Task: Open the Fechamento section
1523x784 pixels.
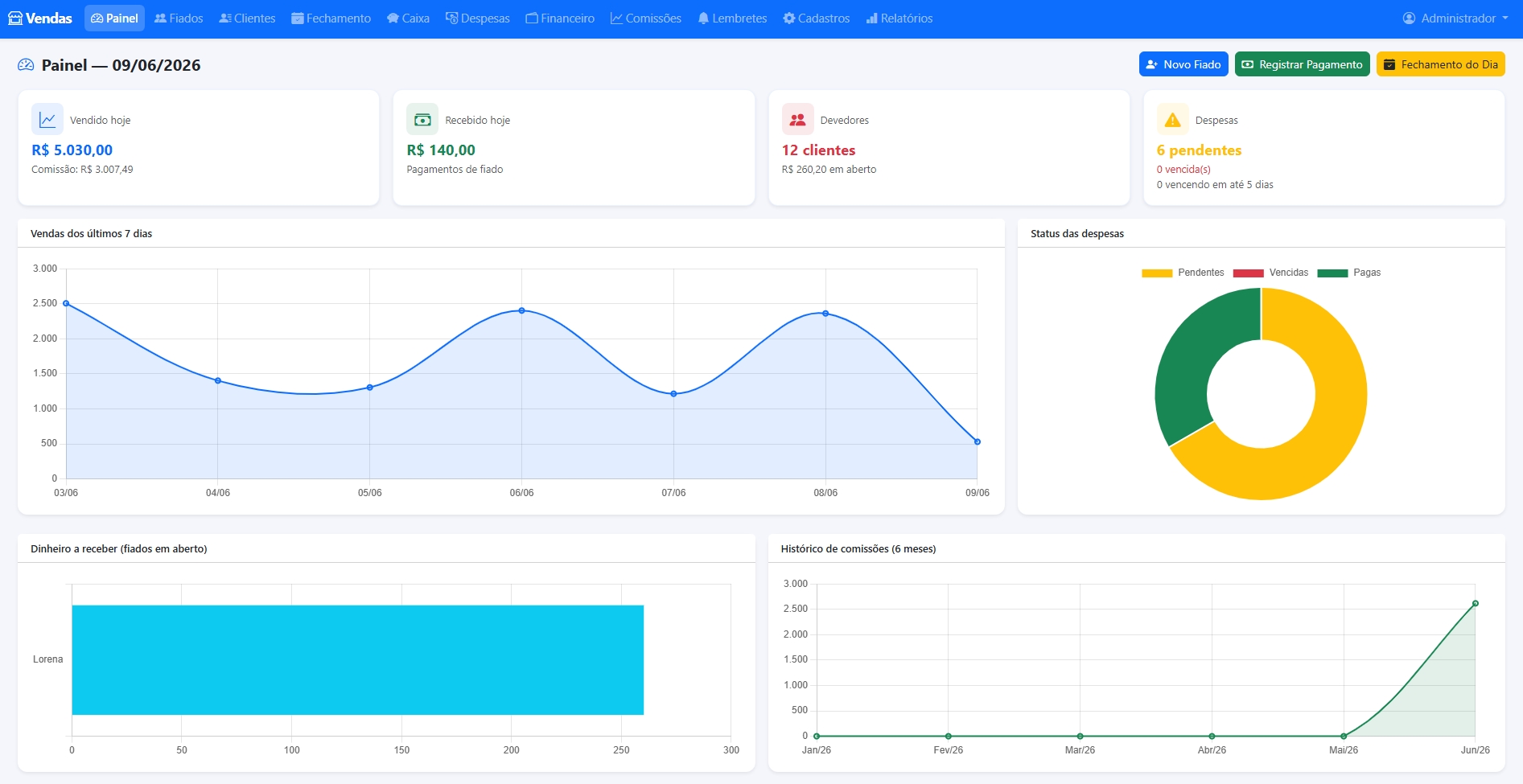Action: tap(331, 18)
